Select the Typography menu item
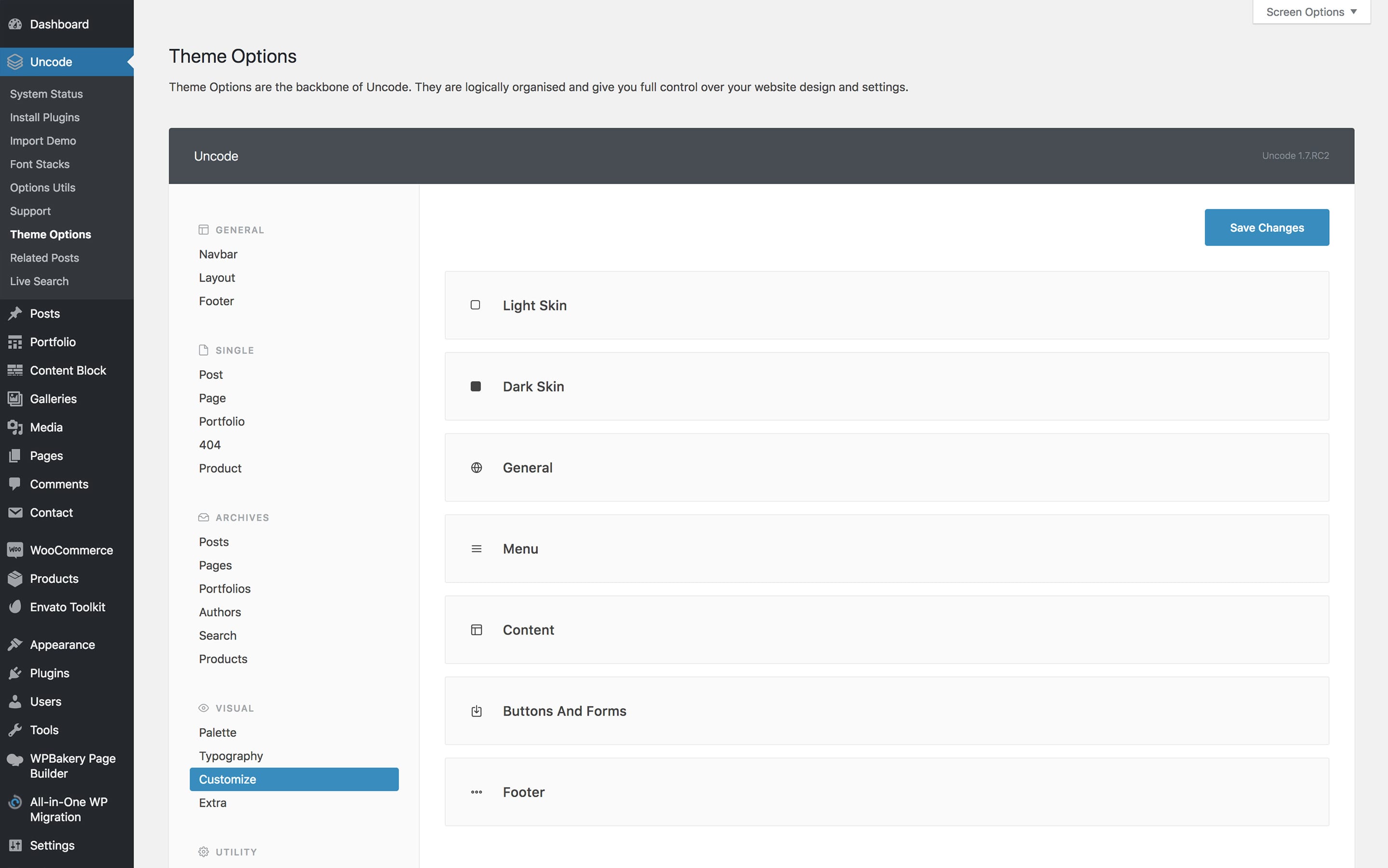 tap(231, 755)
